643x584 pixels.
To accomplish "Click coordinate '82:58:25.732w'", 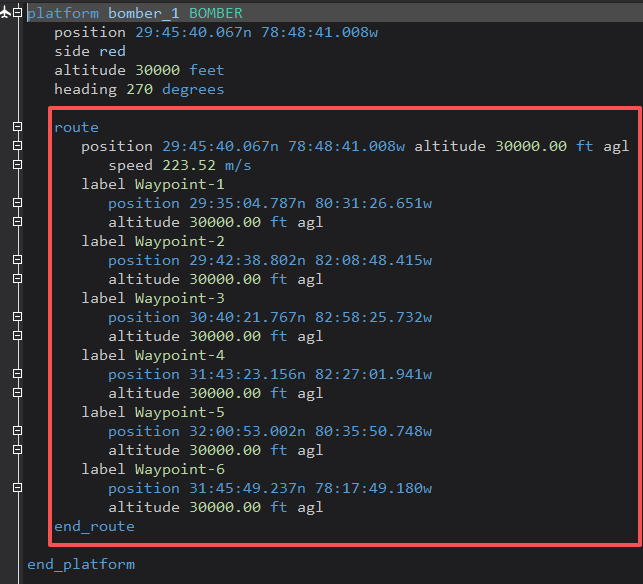I will click(x=373, y=317).
